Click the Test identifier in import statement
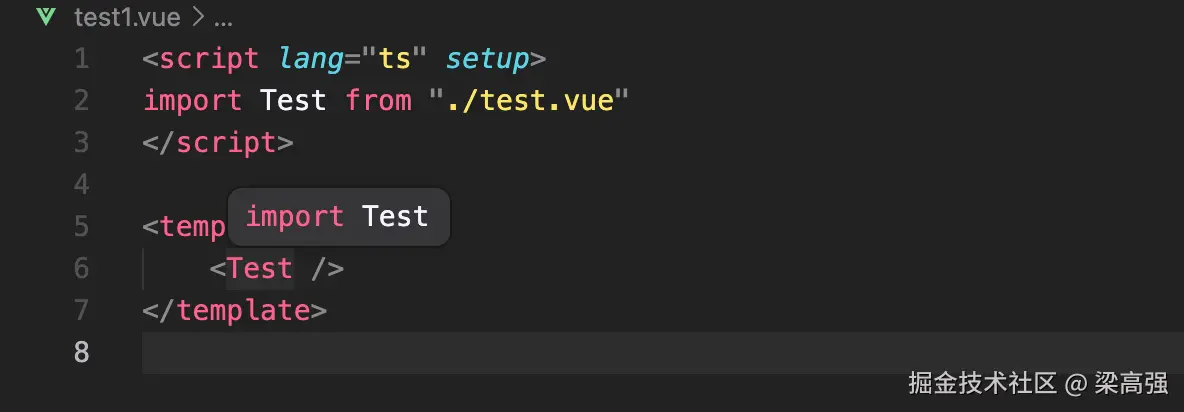This screenshot has height=412, width=1184. pos(293,101)
